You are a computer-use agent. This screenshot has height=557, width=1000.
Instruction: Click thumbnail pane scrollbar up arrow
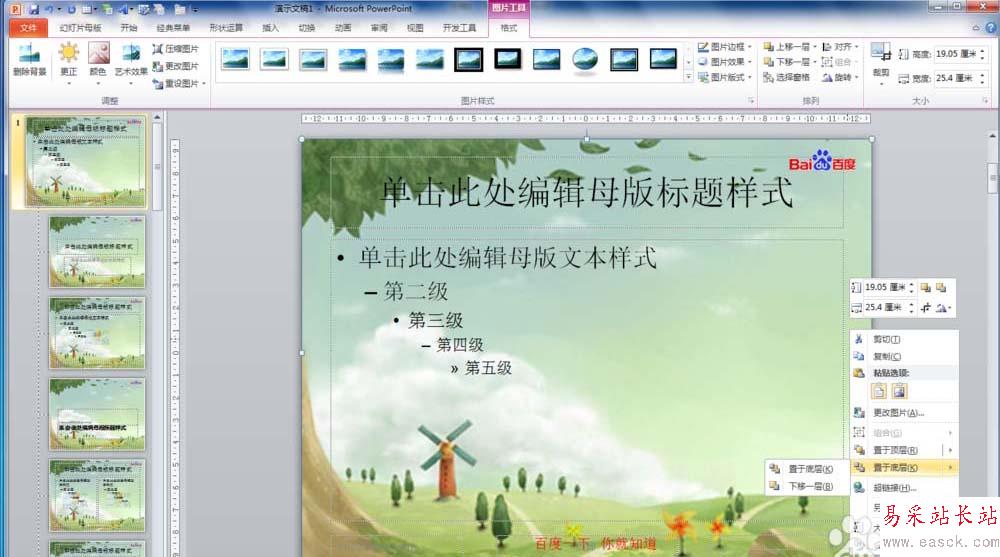tap(157, 117)
